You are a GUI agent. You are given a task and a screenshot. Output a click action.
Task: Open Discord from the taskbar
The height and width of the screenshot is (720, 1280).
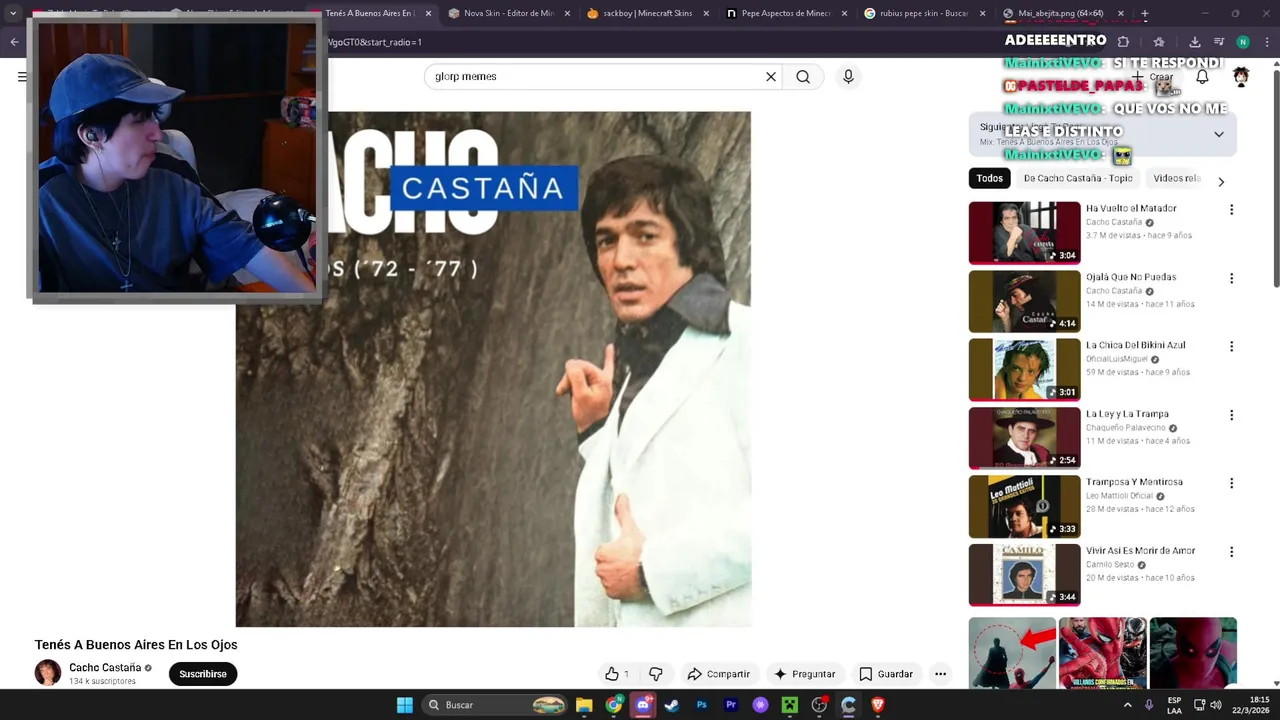point(643,705)
